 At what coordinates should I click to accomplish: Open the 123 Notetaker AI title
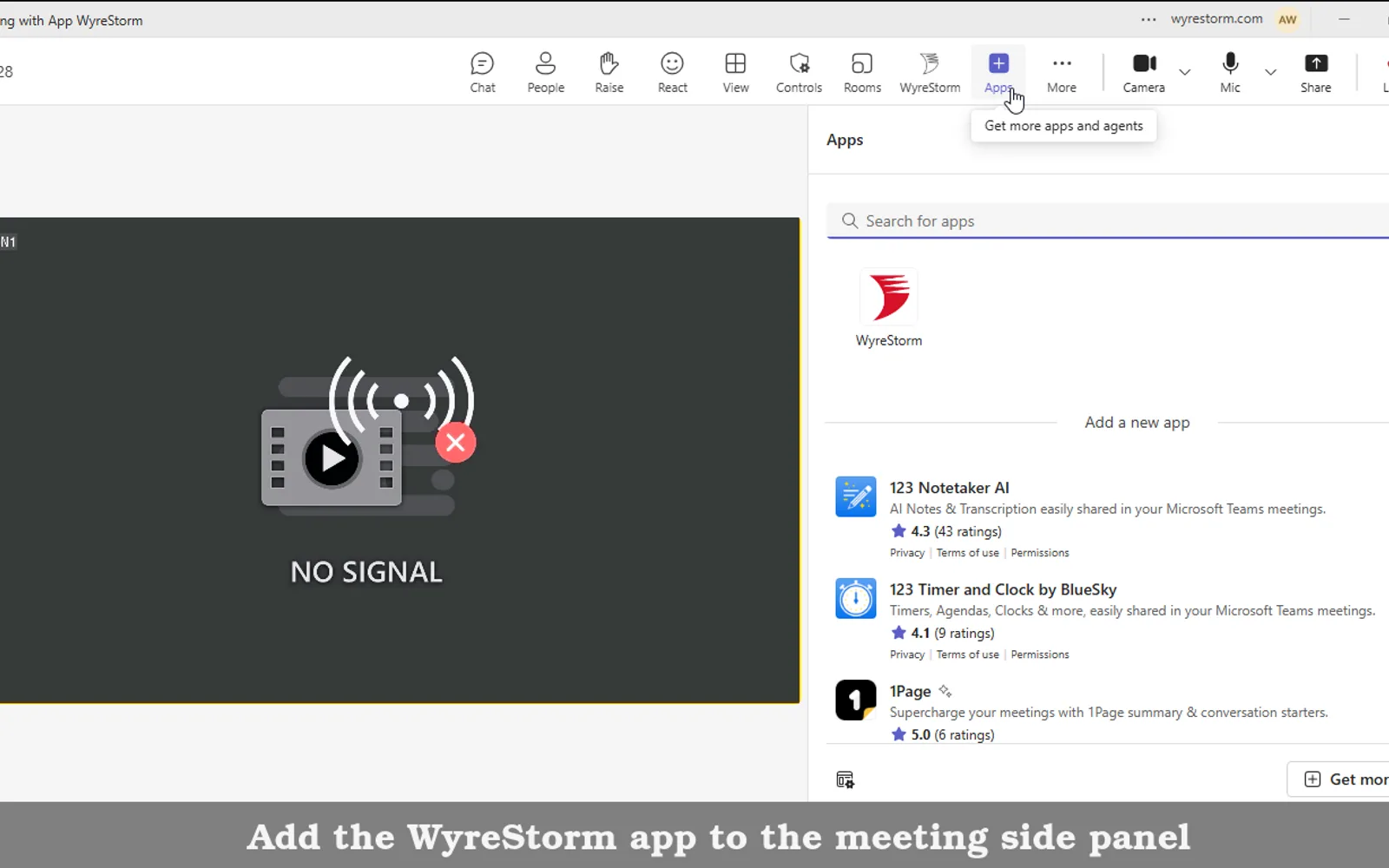point(949,488)
